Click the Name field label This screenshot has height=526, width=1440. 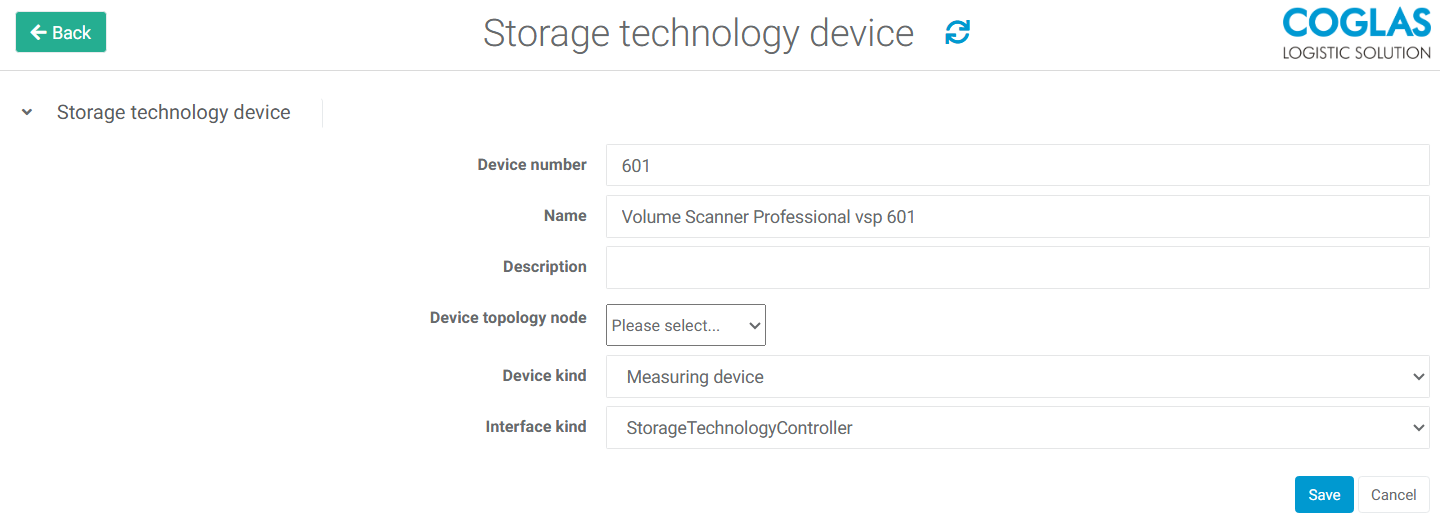click(565, 216)
